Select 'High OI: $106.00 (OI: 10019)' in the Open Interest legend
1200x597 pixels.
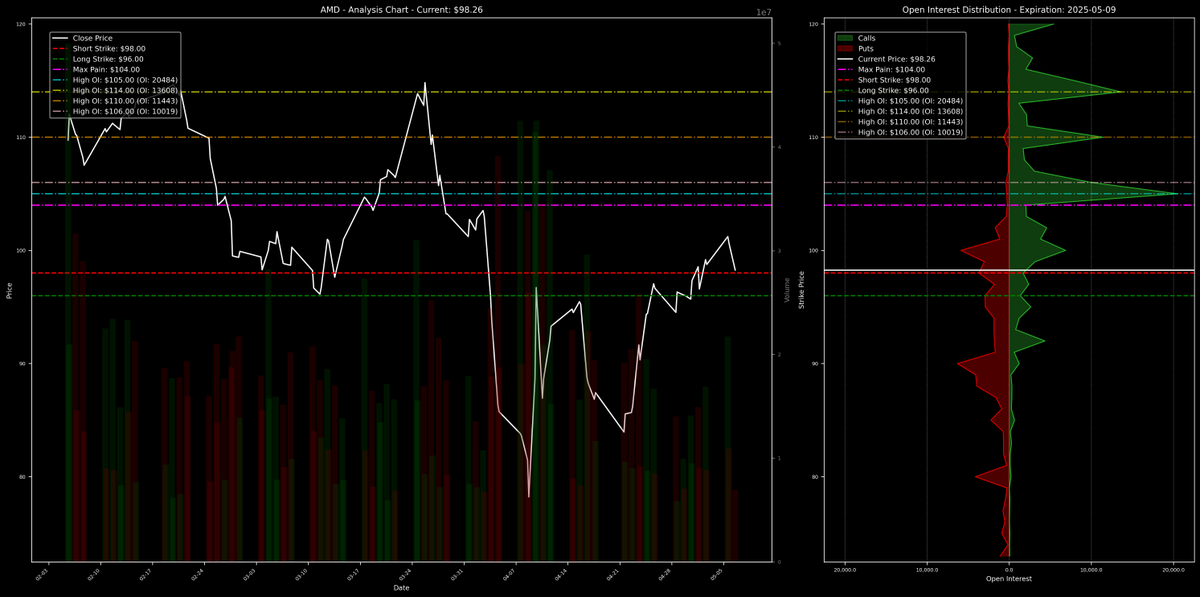(910, 132)
